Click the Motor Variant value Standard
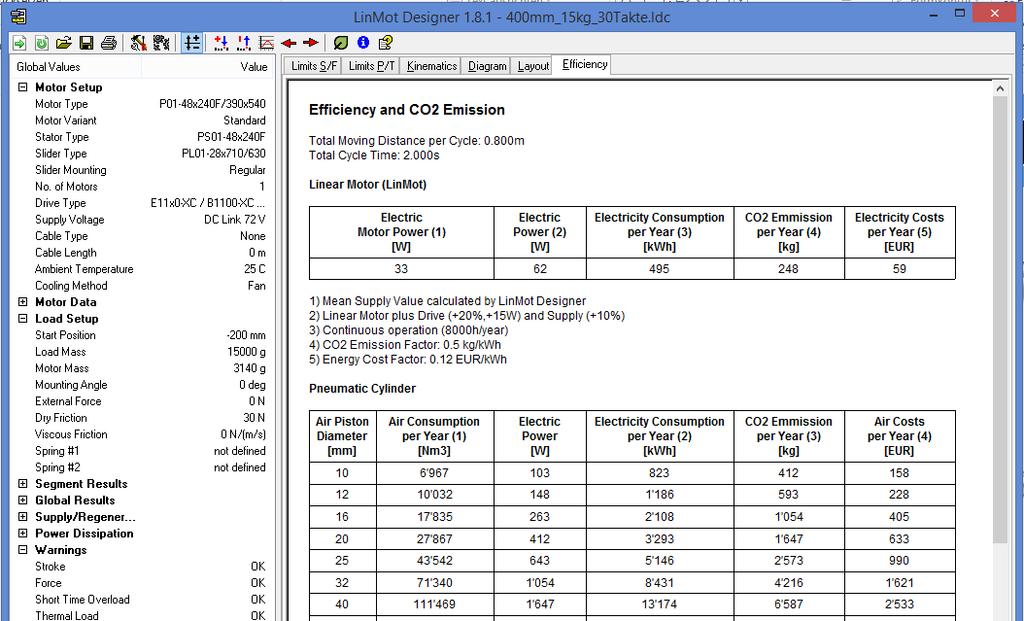Screen dimensions: 1024x621 point(244,120)
